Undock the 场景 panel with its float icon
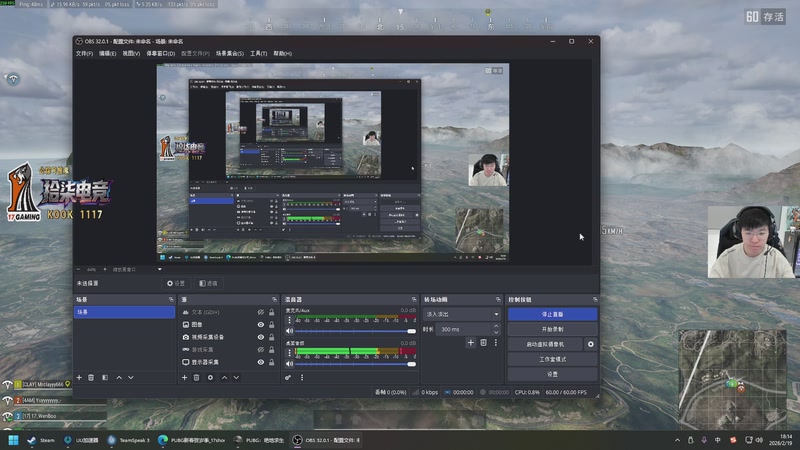The width and height of the screenshot is (800, 450). pos(171,299)
